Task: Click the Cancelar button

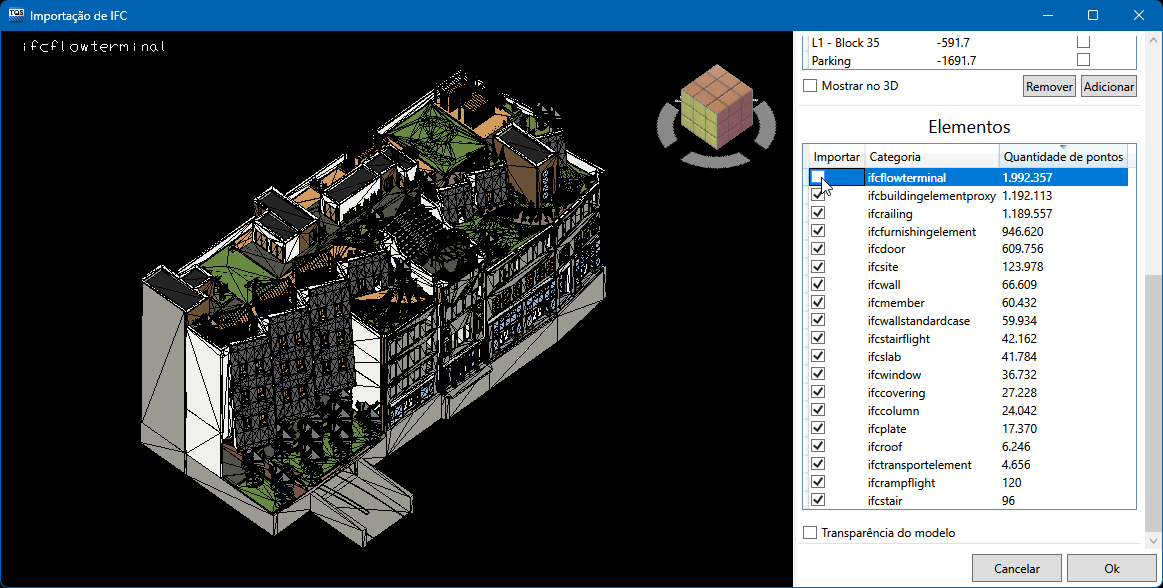Action: [x=1016, y=568]
